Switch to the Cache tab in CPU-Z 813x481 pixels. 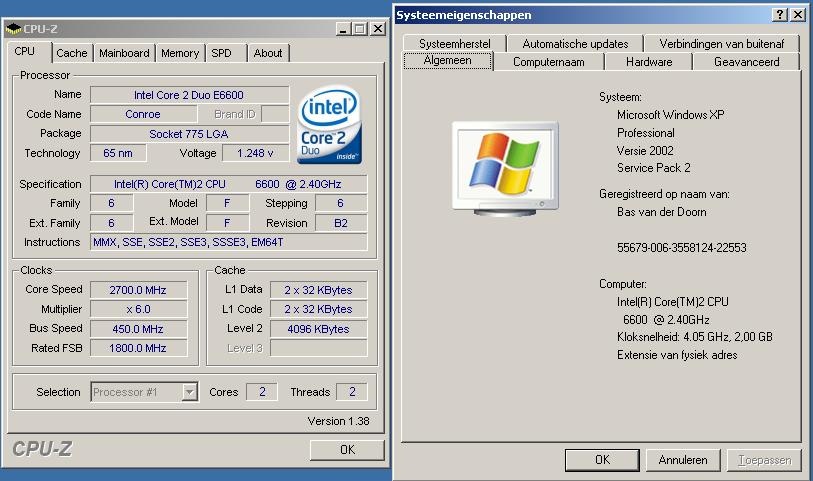click(x=72, y=53)
